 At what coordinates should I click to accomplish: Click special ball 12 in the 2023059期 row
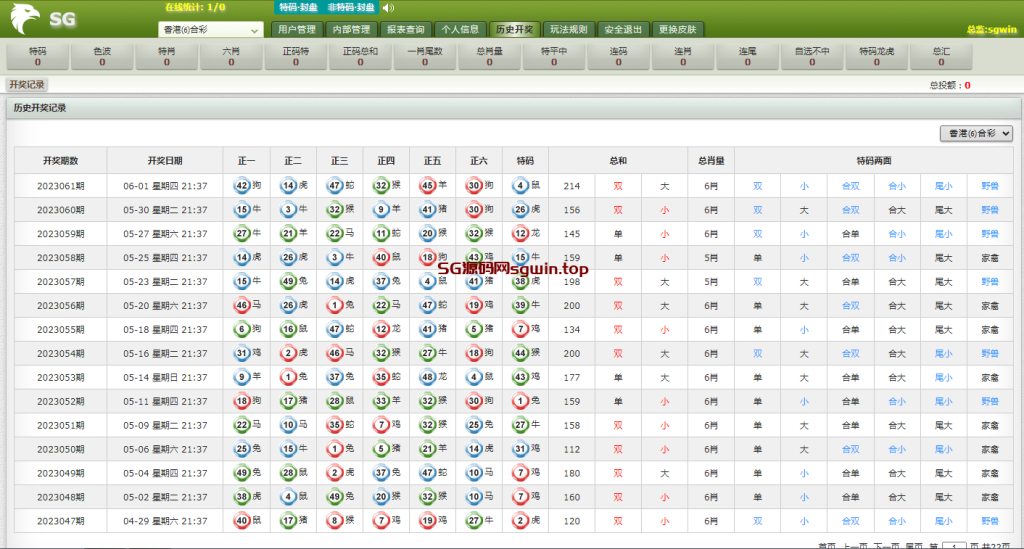point(520,233)
